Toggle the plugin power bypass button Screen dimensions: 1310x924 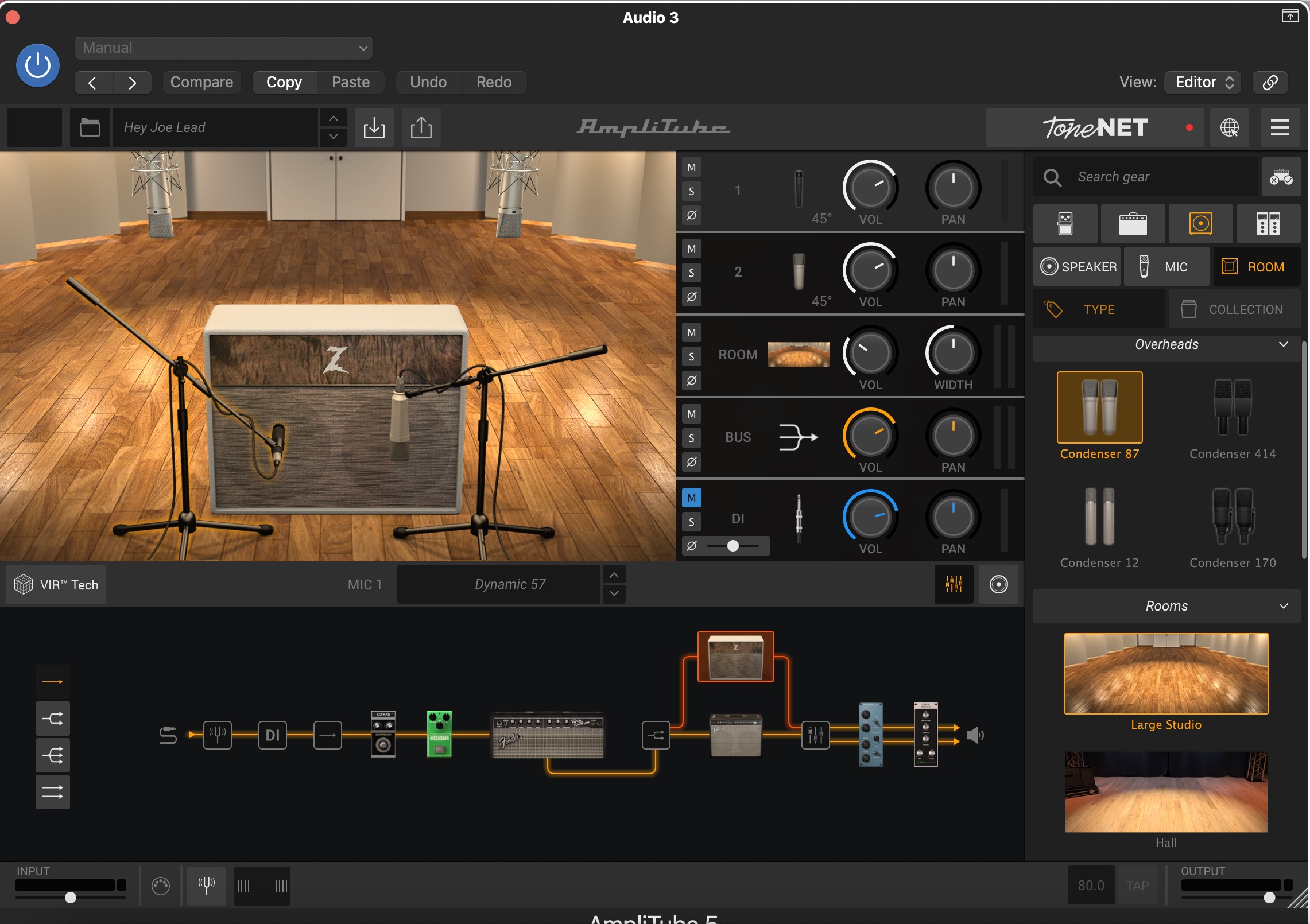click(x=37, y=65)
